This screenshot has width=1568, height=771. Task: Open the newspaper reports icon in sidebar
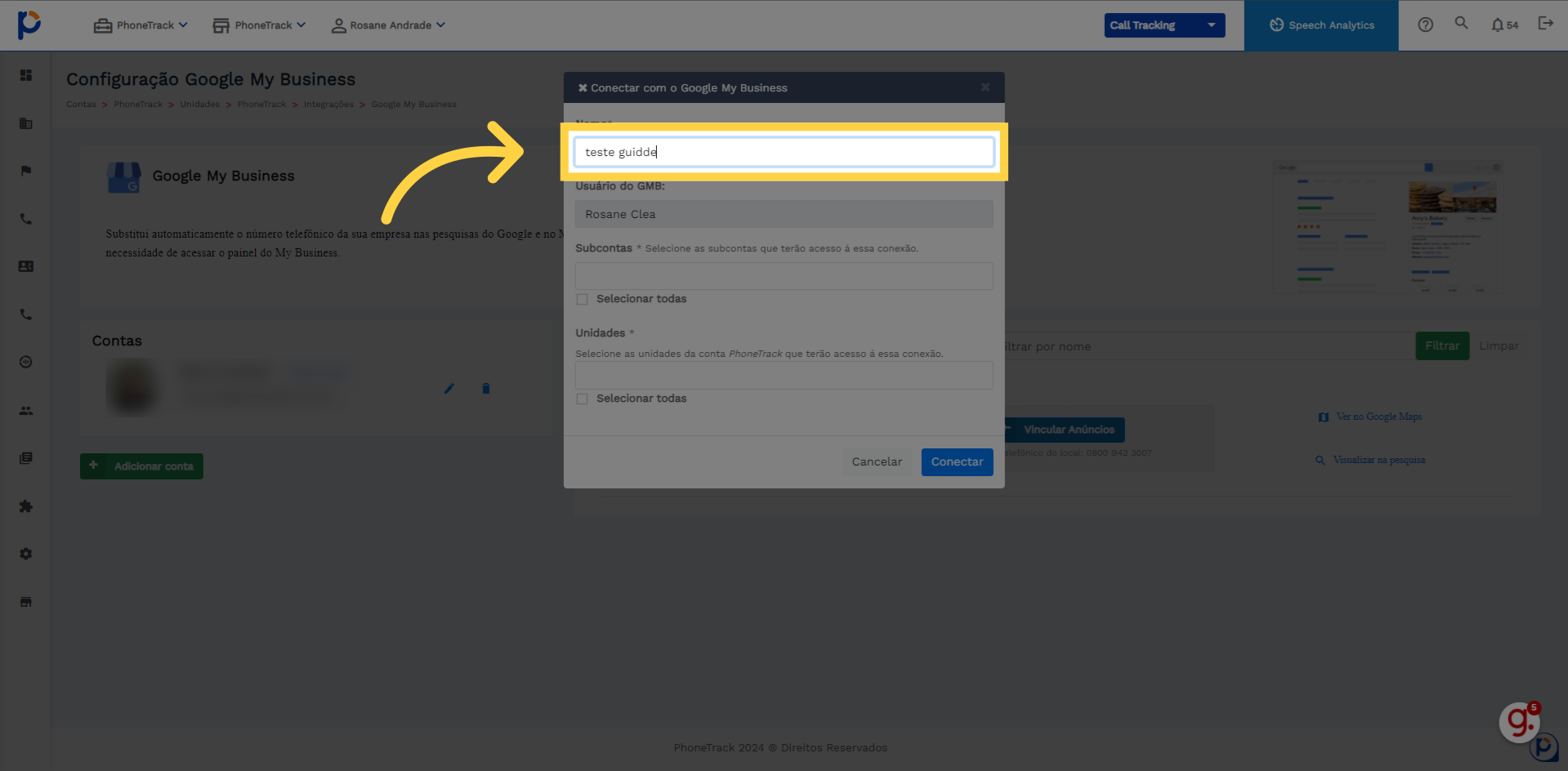click(26, 458)
